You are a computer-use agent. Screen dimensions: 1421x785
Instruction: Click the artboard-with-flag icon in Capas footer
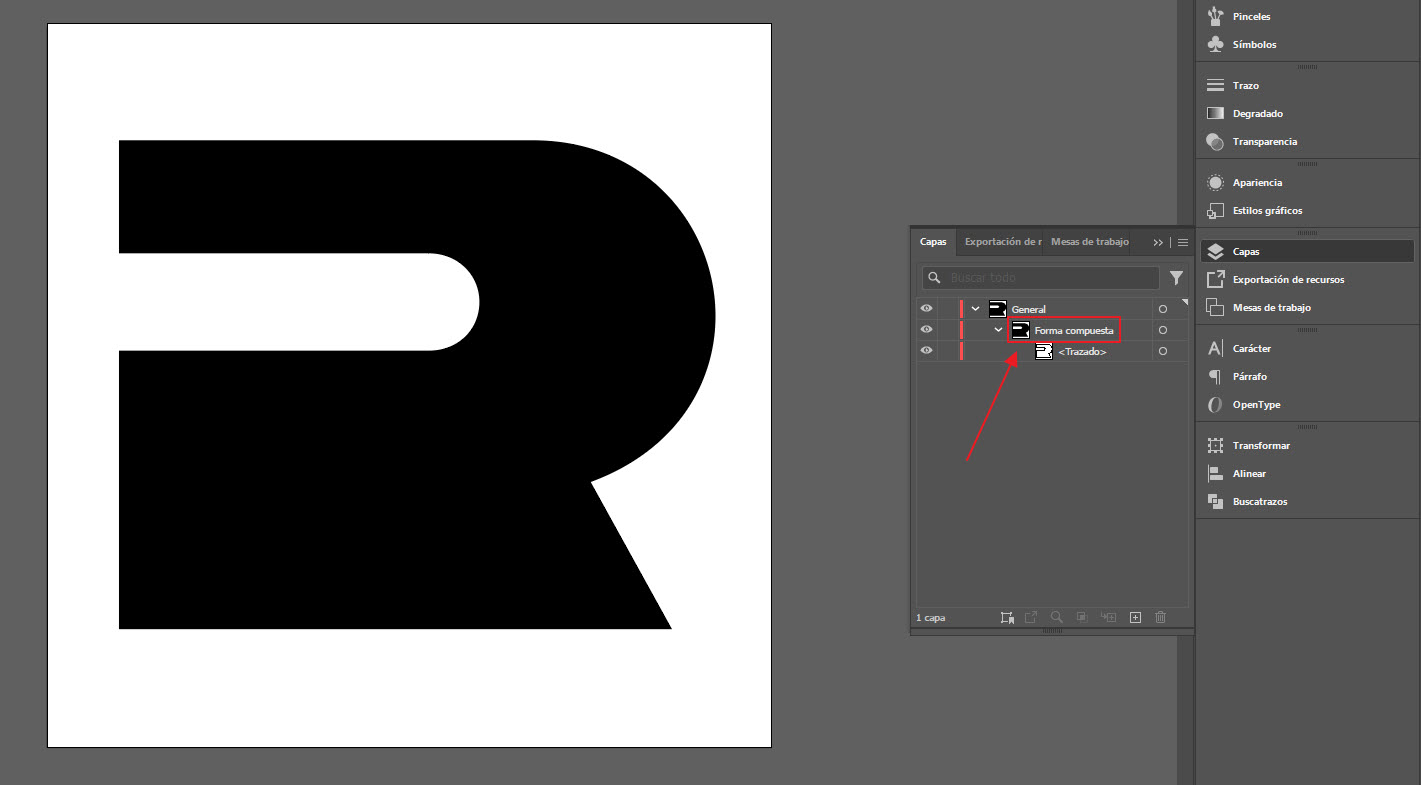pos(1008,618)
